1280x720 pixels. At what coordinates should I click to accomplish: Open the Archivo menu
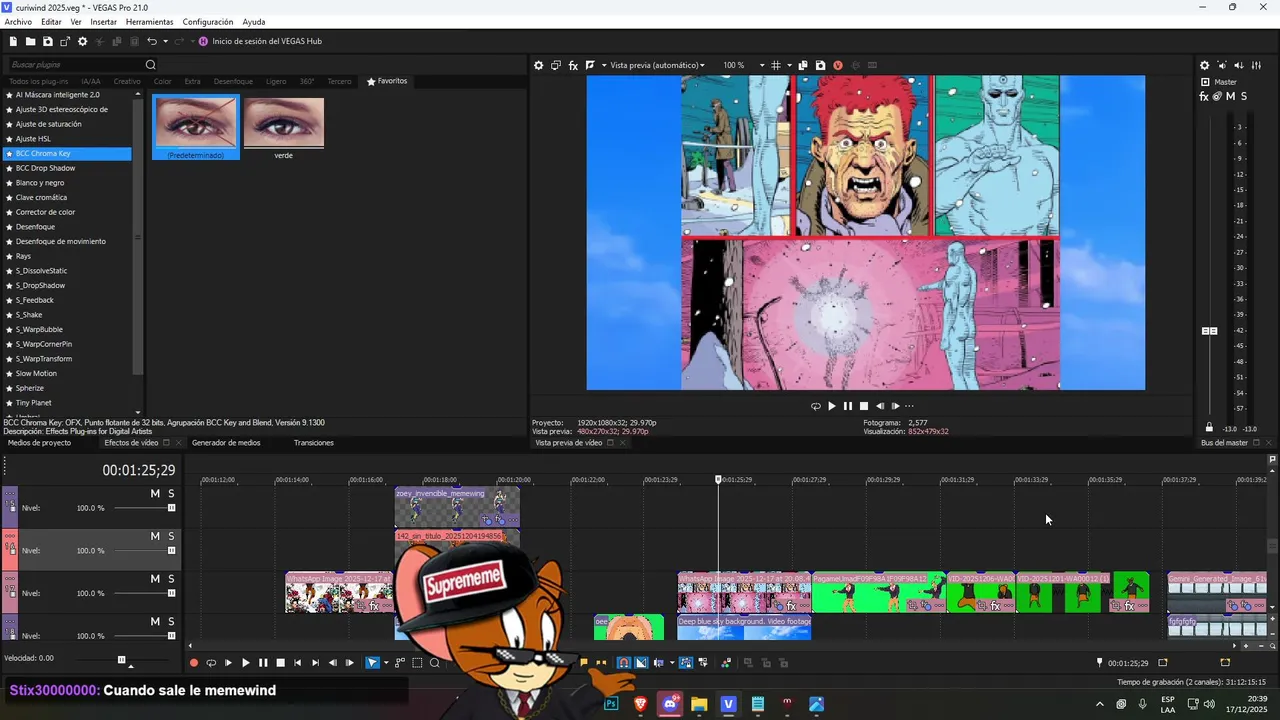[18, 22]
